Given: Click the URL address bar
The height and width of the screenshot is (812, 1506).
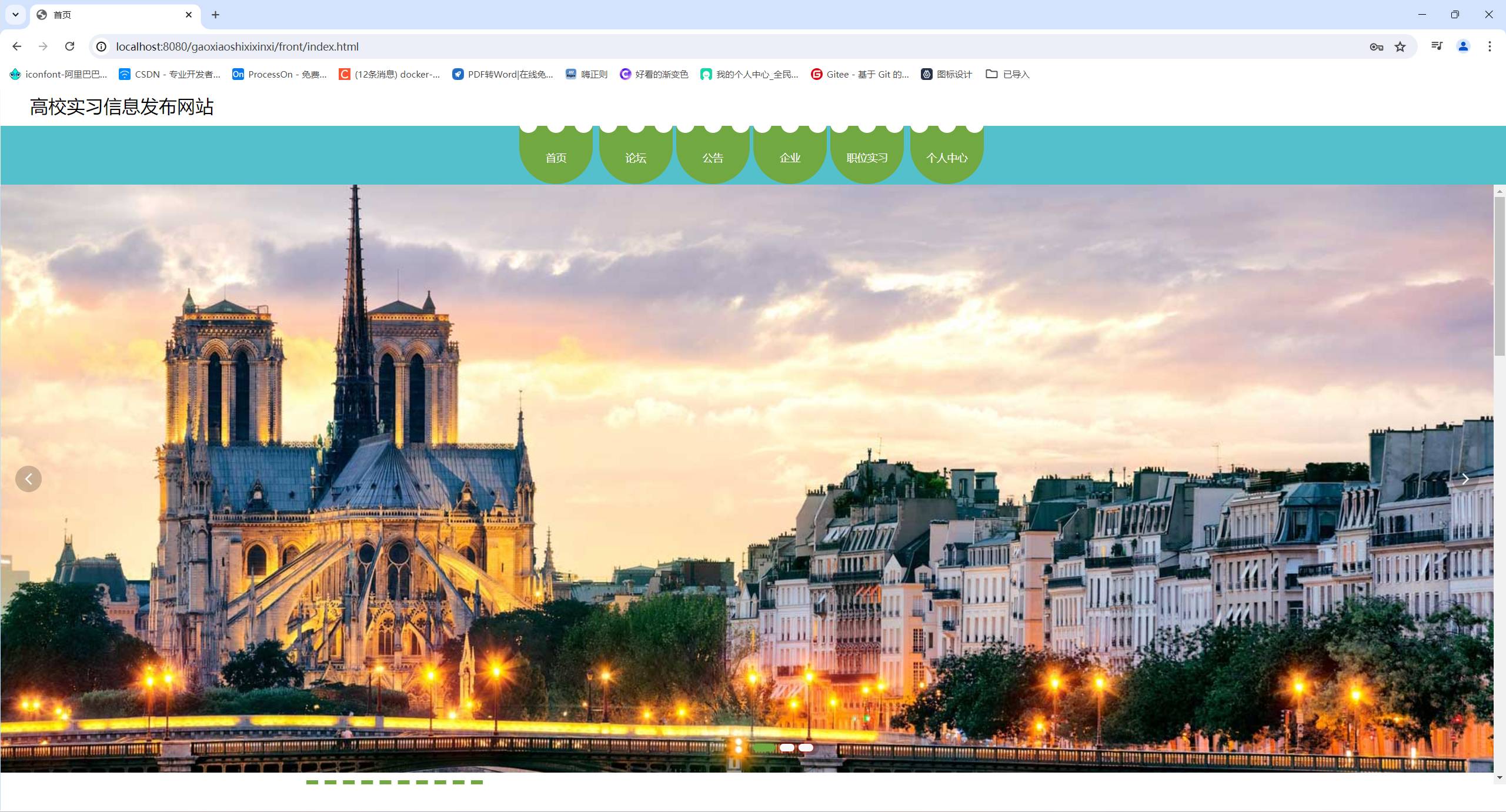Looking at the screenshot, I should click(x=706, y=46).
